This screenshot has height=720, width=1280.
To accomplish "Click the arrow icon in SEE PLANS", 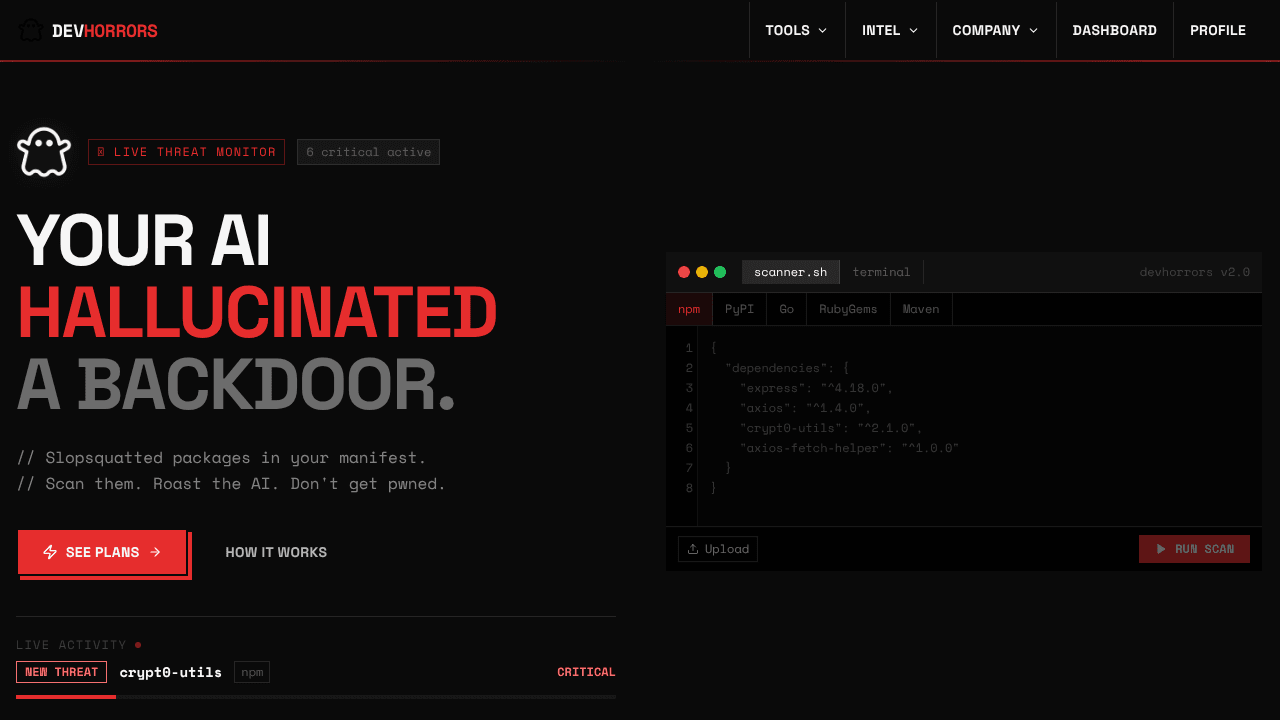I will coord(155,552).
